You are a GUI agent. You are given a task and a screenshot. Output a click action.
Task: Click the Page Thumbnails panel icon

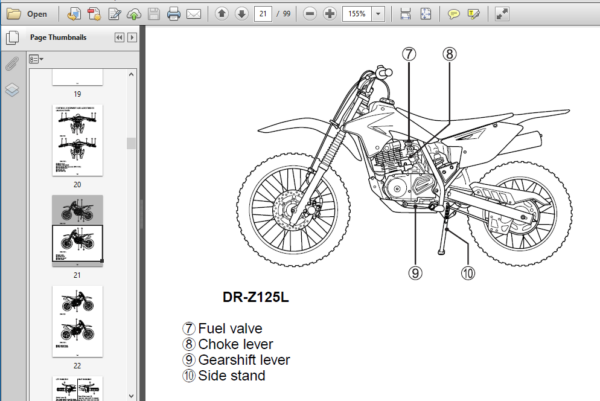coord(12,37)
